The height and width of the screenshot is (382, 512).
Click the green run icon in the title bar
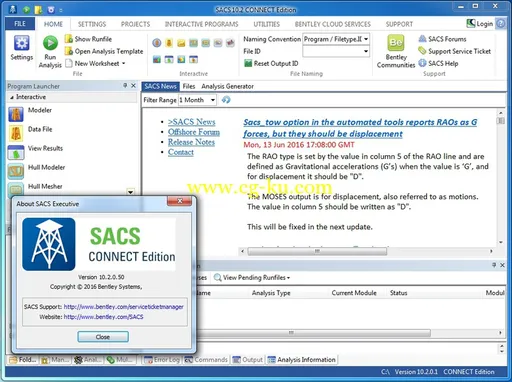[26, 10]
